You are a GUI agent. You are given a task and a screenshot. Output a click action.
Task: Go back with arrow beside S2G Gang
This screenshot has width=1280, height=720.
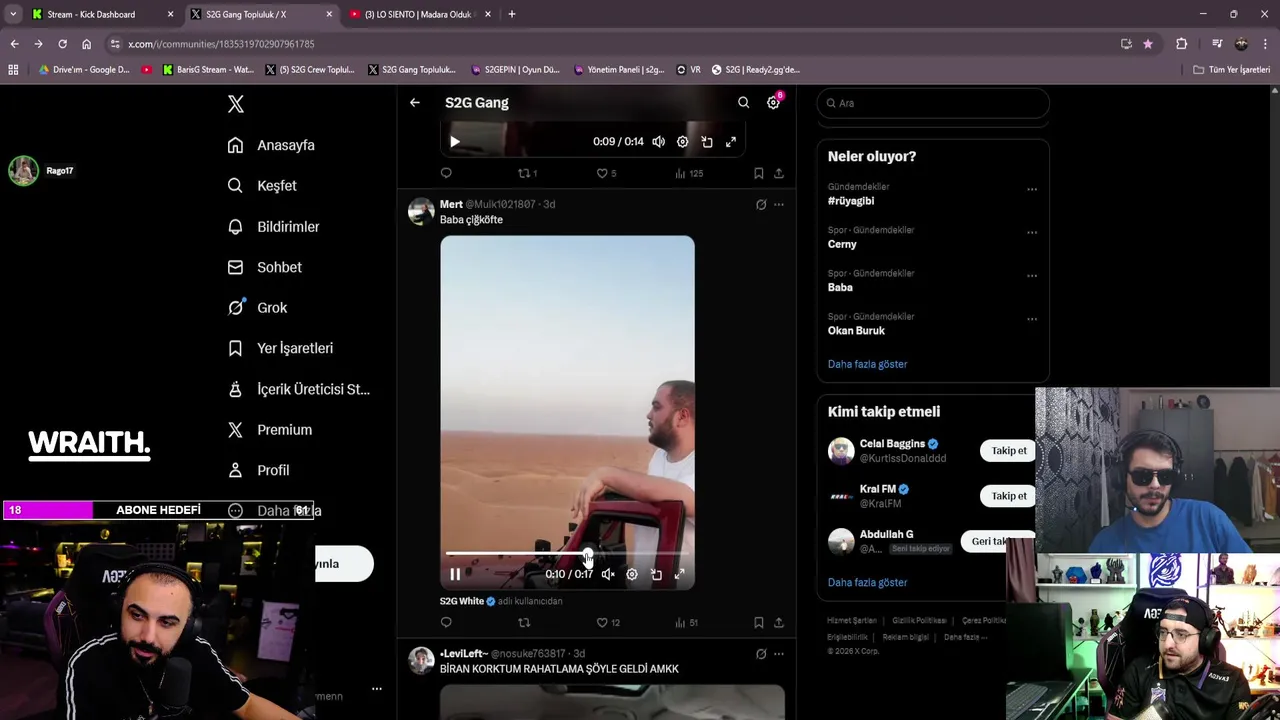[x=415, y=102]
